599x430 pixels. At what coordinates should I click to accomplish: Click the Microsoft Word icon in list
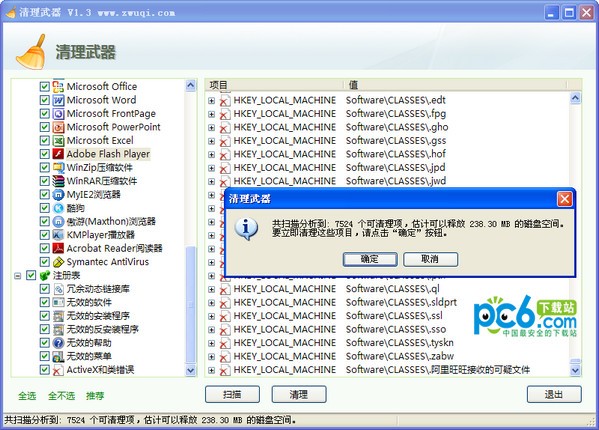click(x=58, y=100)
